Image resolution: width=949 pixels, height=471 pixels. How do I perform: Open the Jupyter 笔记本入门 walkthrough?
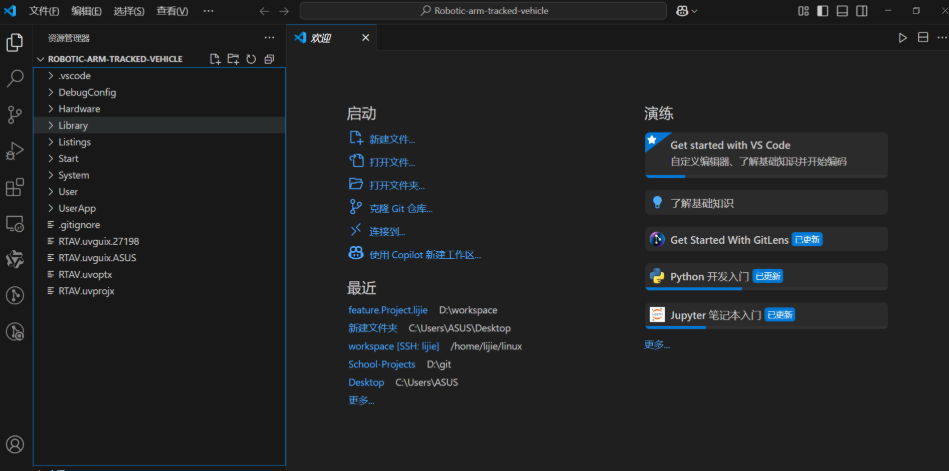(x=766, y=315)
